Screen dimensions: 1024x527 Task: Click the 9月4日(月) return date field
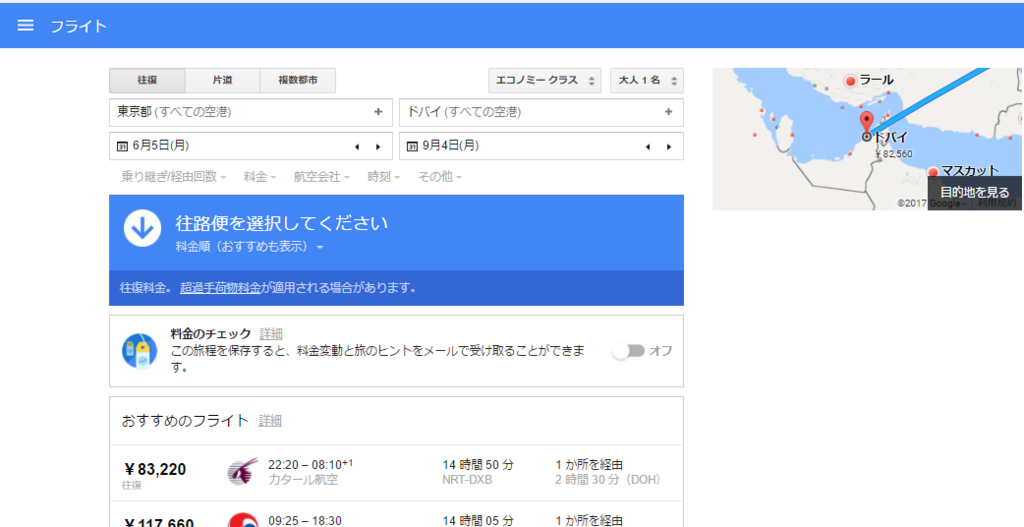(541, 146)
